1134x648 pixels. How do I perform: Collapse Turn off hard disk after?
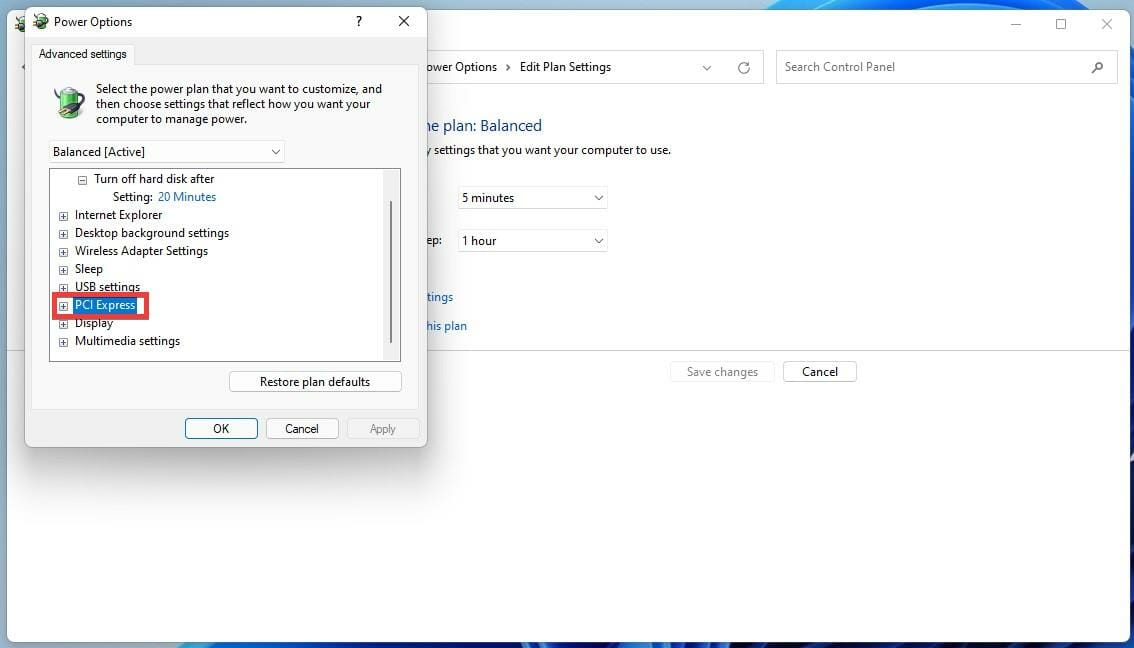click(82, 178)
